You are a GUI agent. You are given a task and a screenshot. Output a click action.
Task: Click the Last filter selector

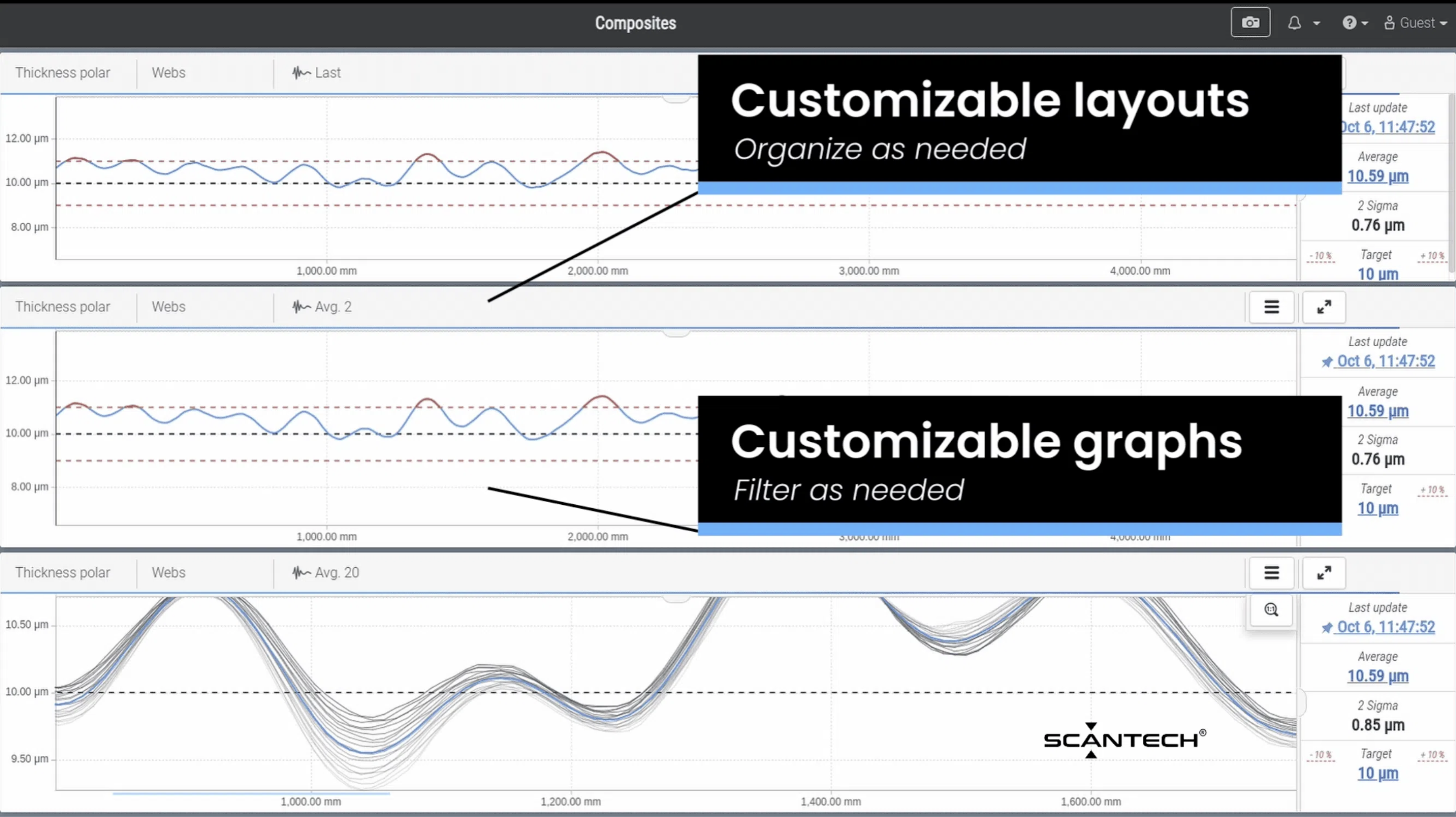(x=316, y=73)
